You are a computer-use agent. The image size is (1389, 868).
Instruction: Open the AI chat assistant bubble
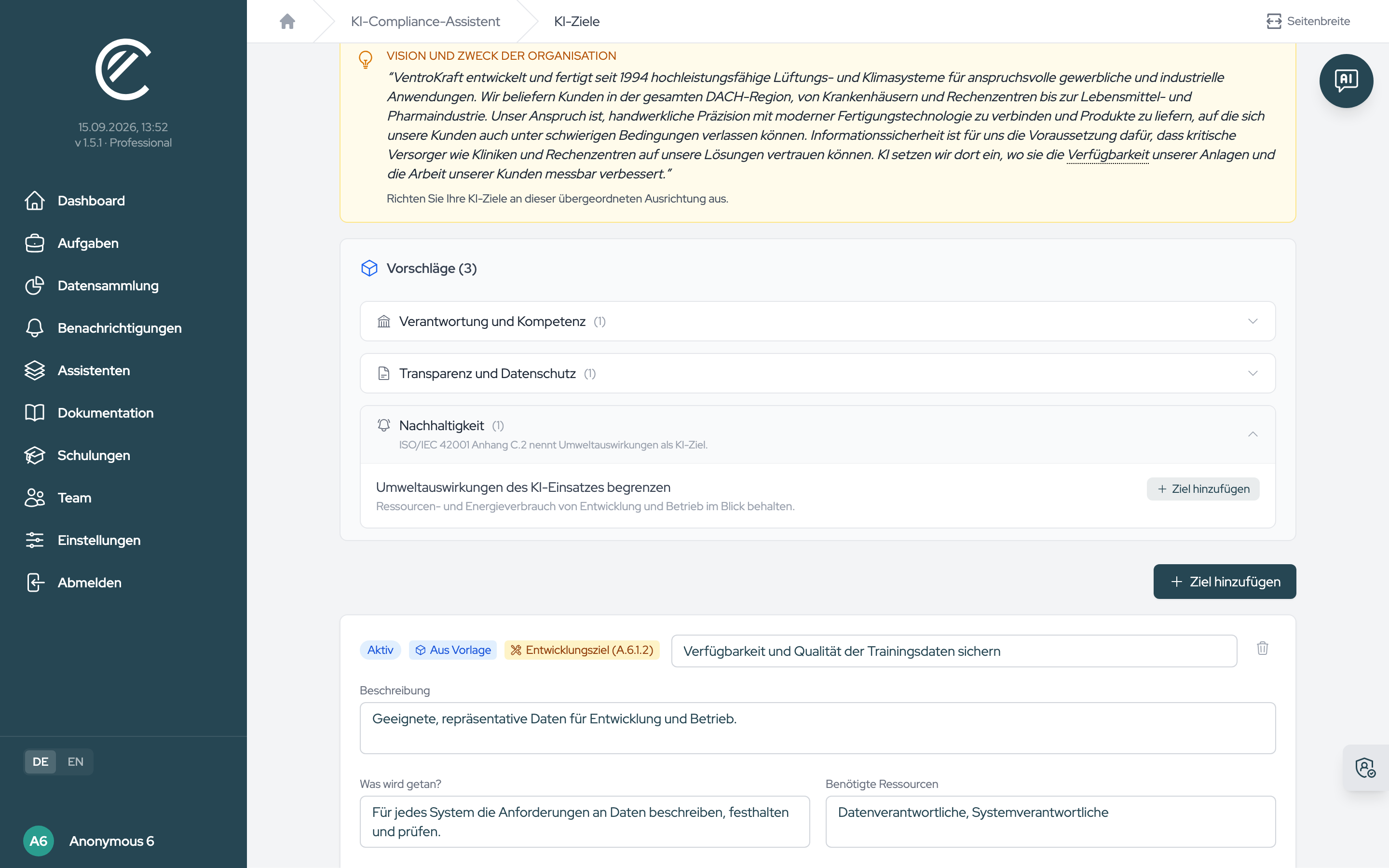[x=1346, y=81]
